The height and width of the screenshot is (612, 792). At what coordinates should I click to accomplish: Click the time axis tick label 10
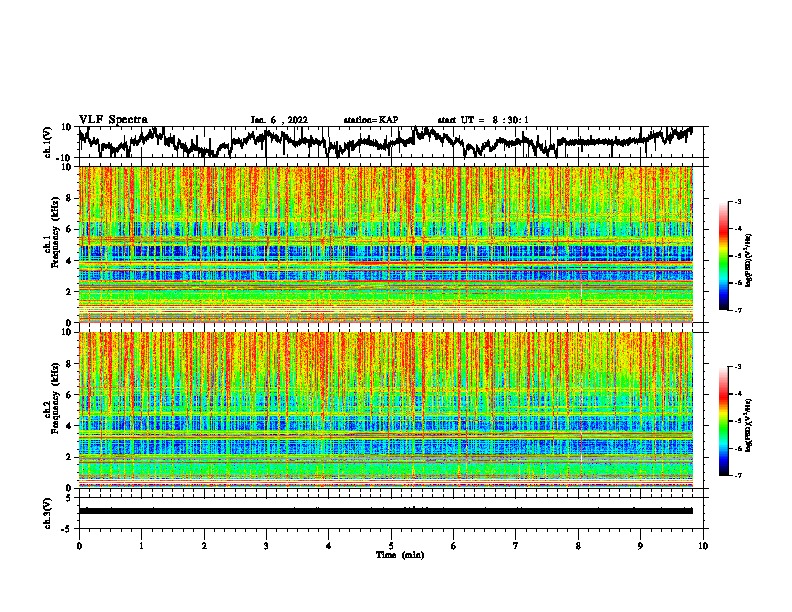703,546
